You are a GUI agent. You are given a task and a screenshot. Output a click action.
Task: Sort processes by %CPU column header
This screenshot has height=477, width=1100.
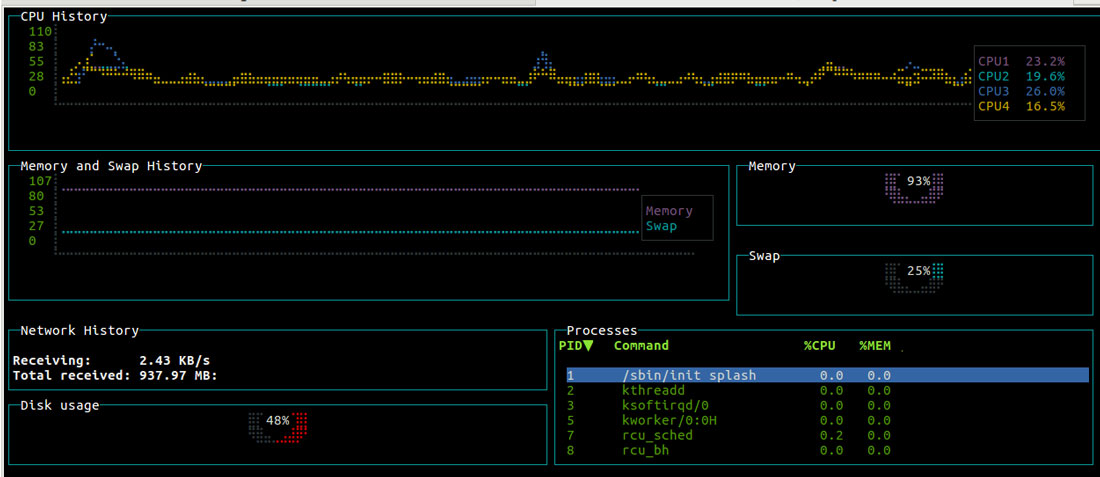point(821,345)
